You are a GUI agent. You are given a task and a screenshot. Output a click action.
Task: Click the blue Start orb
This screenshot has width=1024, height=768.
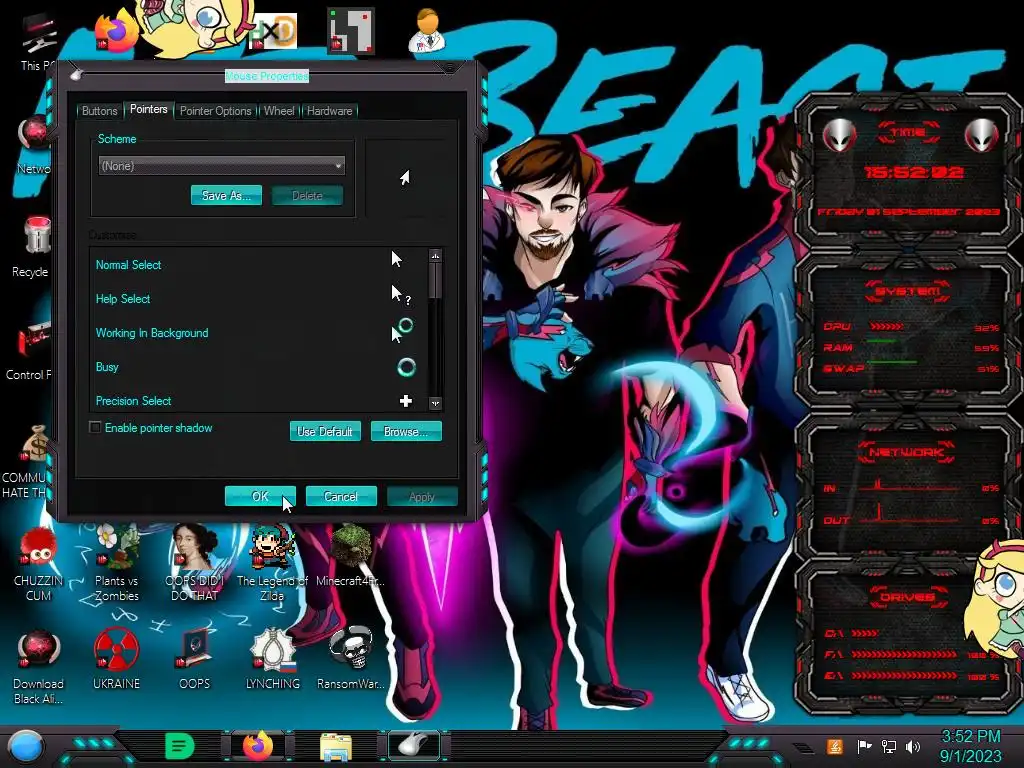(25, 746)
